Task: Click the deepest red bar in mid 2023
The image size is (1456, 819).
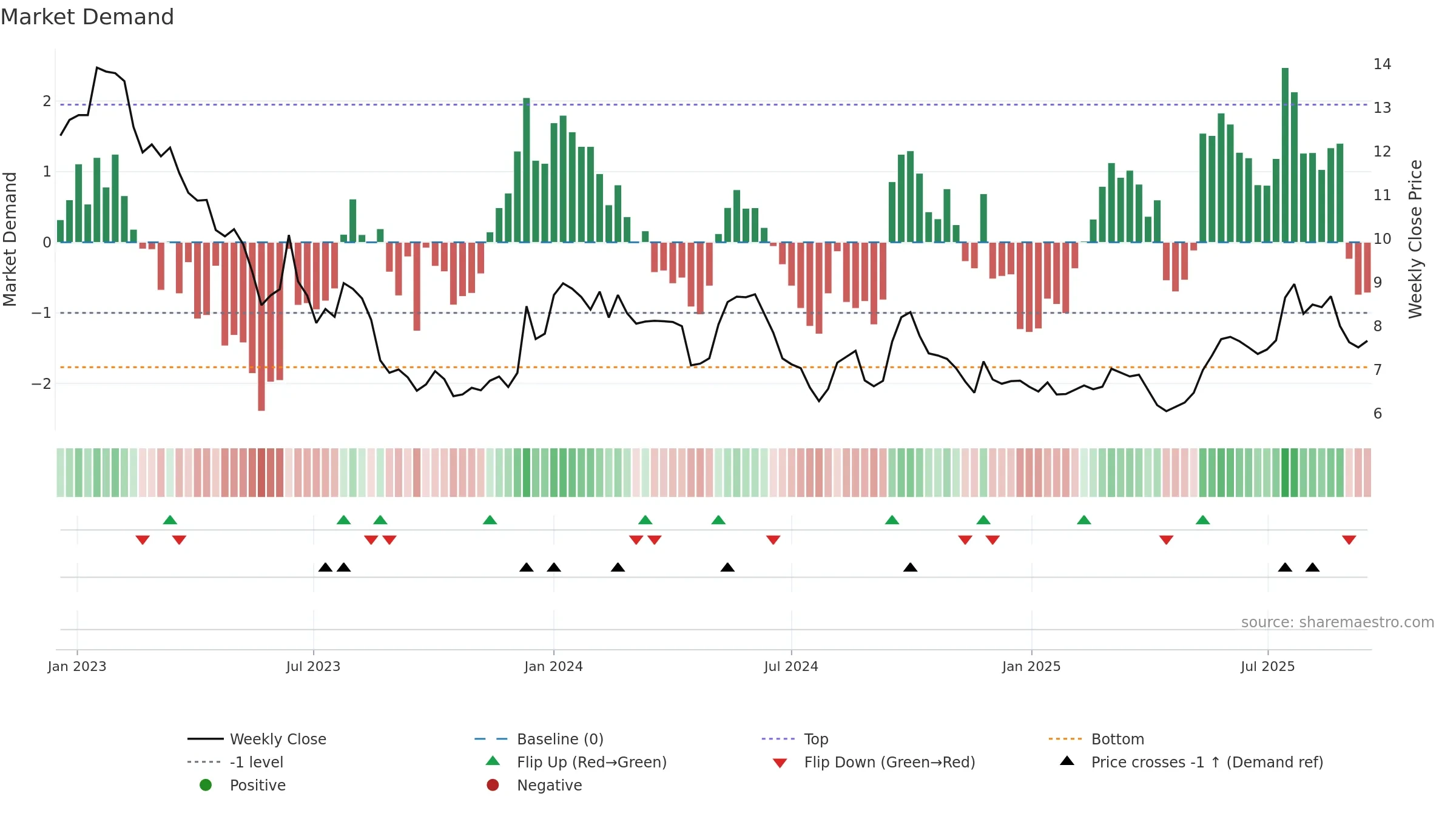Action: pos(261,326)
